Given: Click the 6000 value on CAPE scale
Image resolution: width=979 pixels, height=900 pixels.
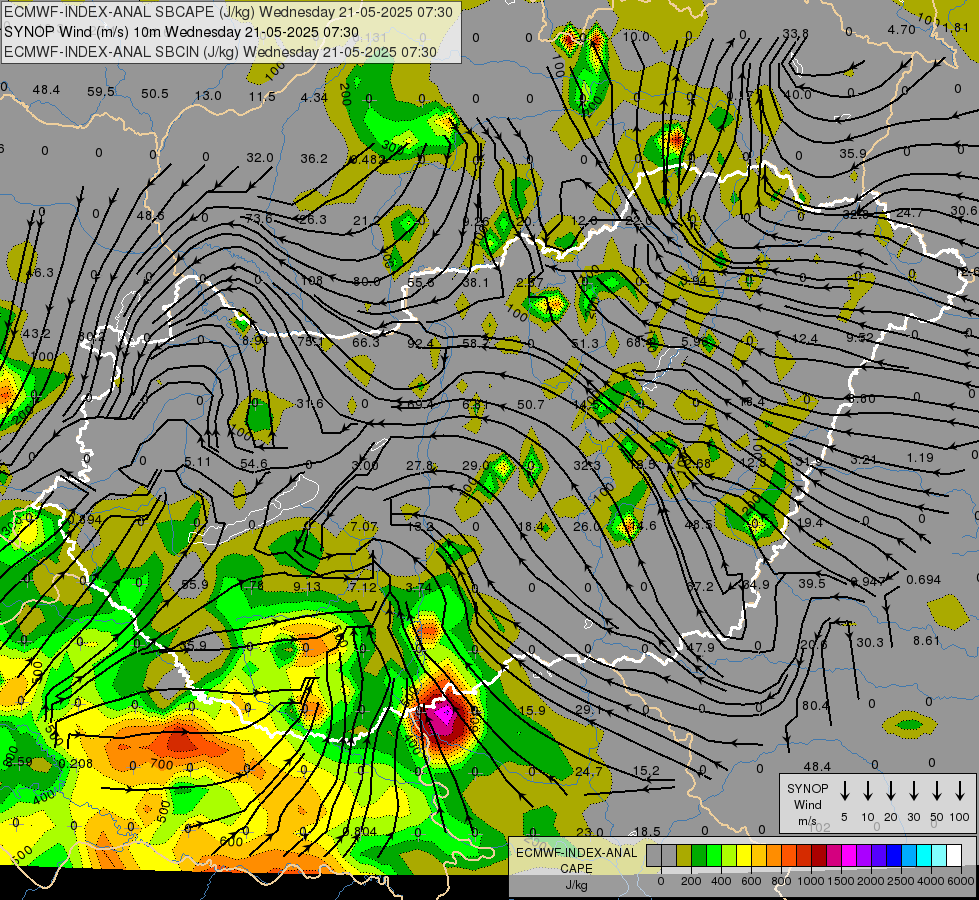Looking at the screenshot, I should point(962,881).
